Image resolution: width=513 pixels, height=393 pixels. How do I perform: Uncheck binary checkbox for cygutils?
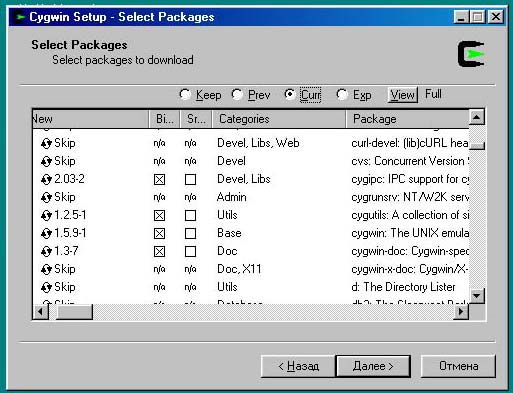[159, 216]
